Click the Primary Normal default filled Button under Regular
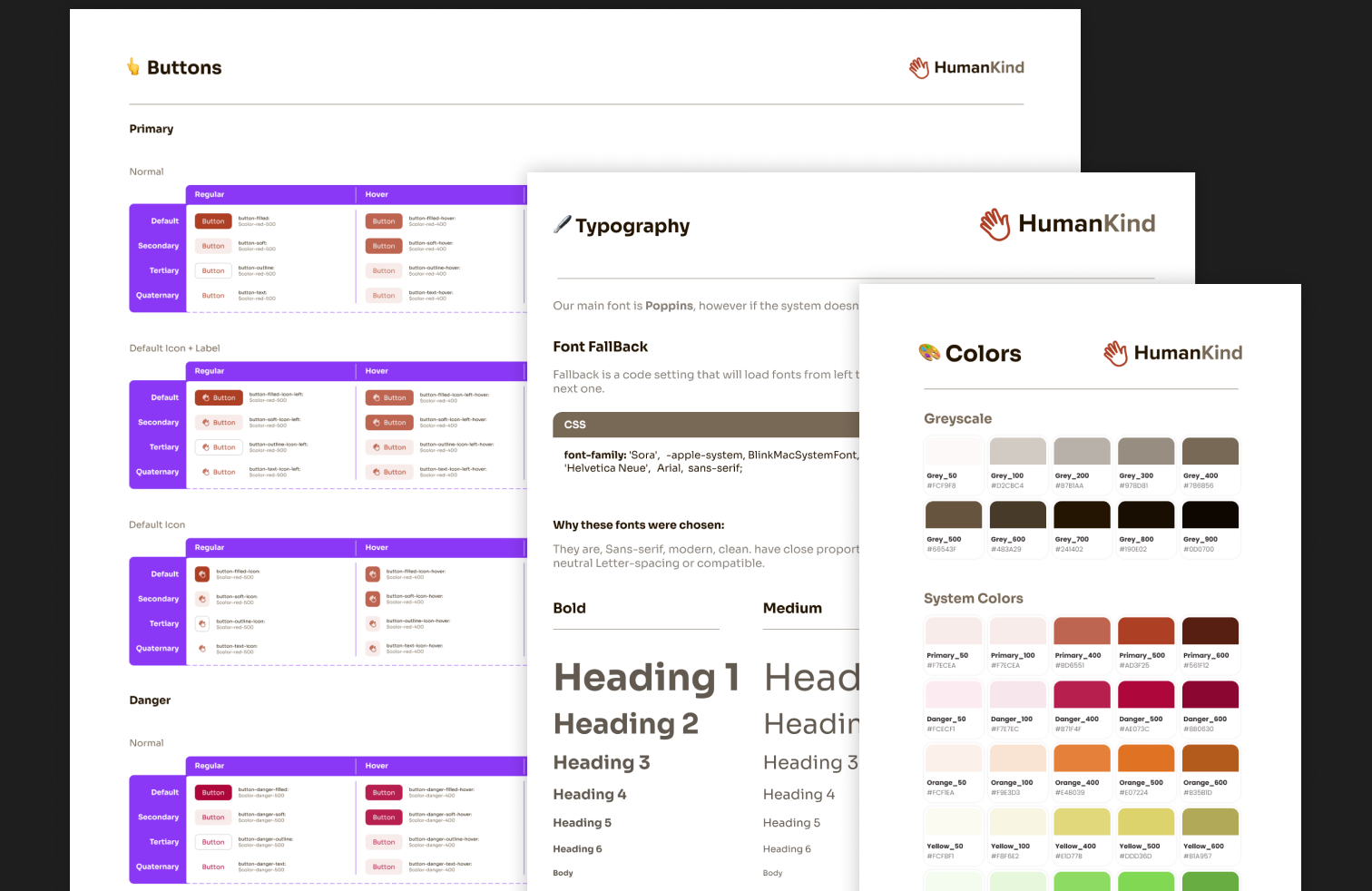Screen dimensions: 1372x891 [213, 221]
